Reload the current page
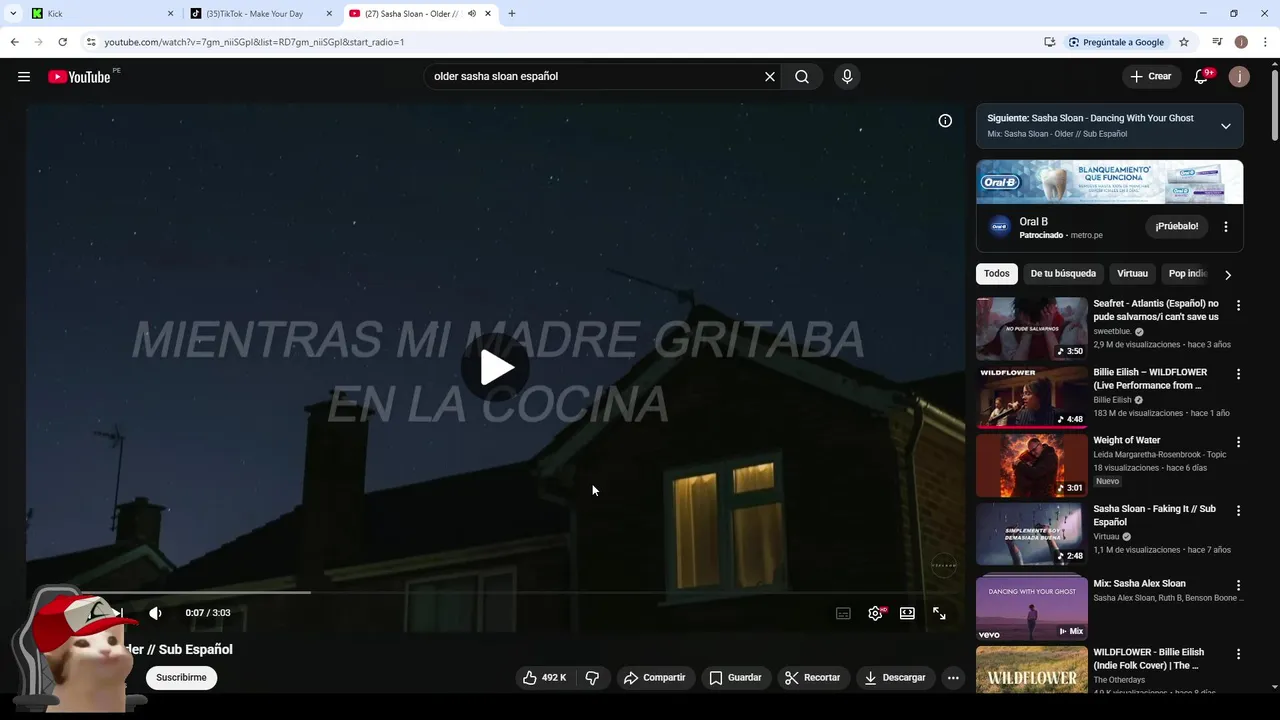Screen dimensions: 1280x720 point(62,42)
